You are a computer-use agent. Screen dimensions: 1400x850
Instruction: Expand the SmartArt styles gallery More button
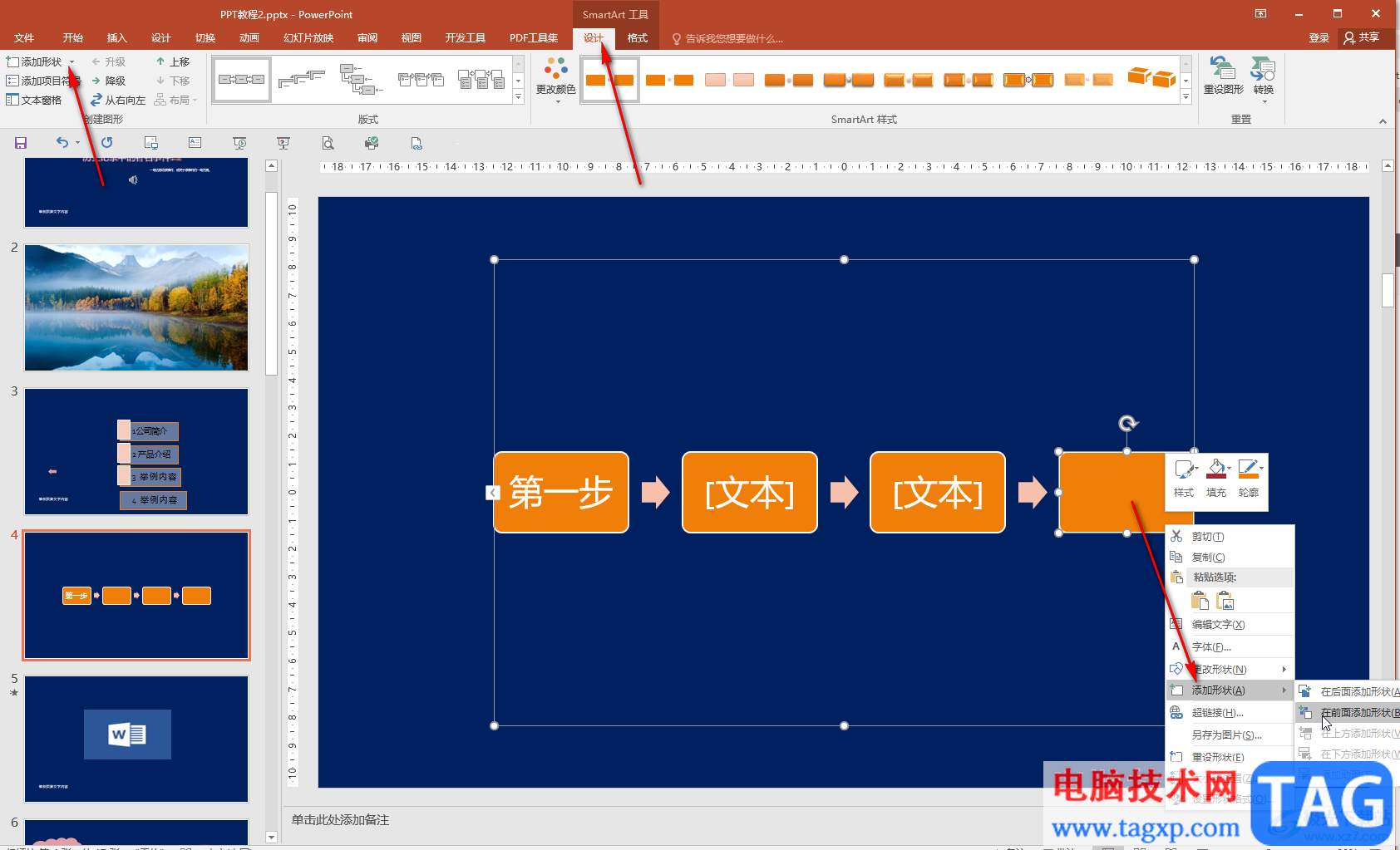(x=1186, y=97)
